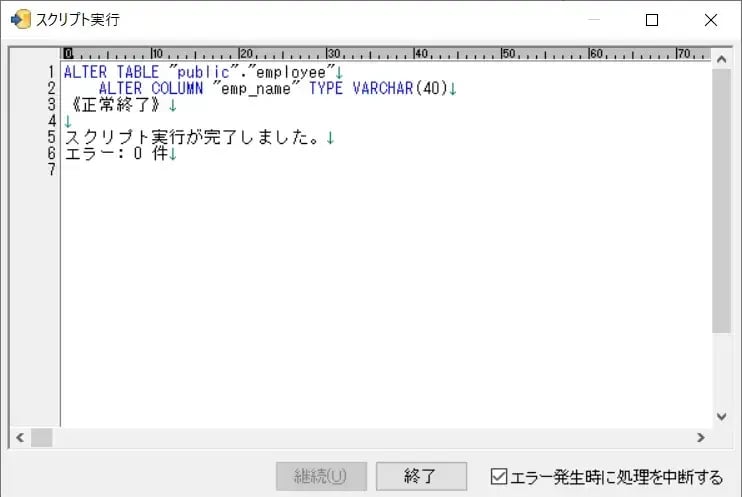Click the horizontal scrollbar right arrow
The image size is (742, 497).
(700, 438)
